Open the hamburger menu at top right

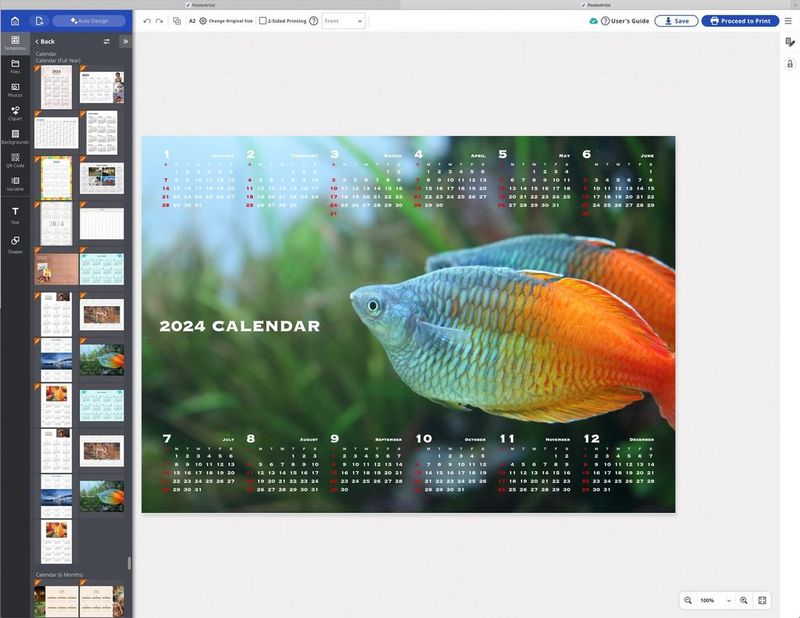[x=788, y=20]
